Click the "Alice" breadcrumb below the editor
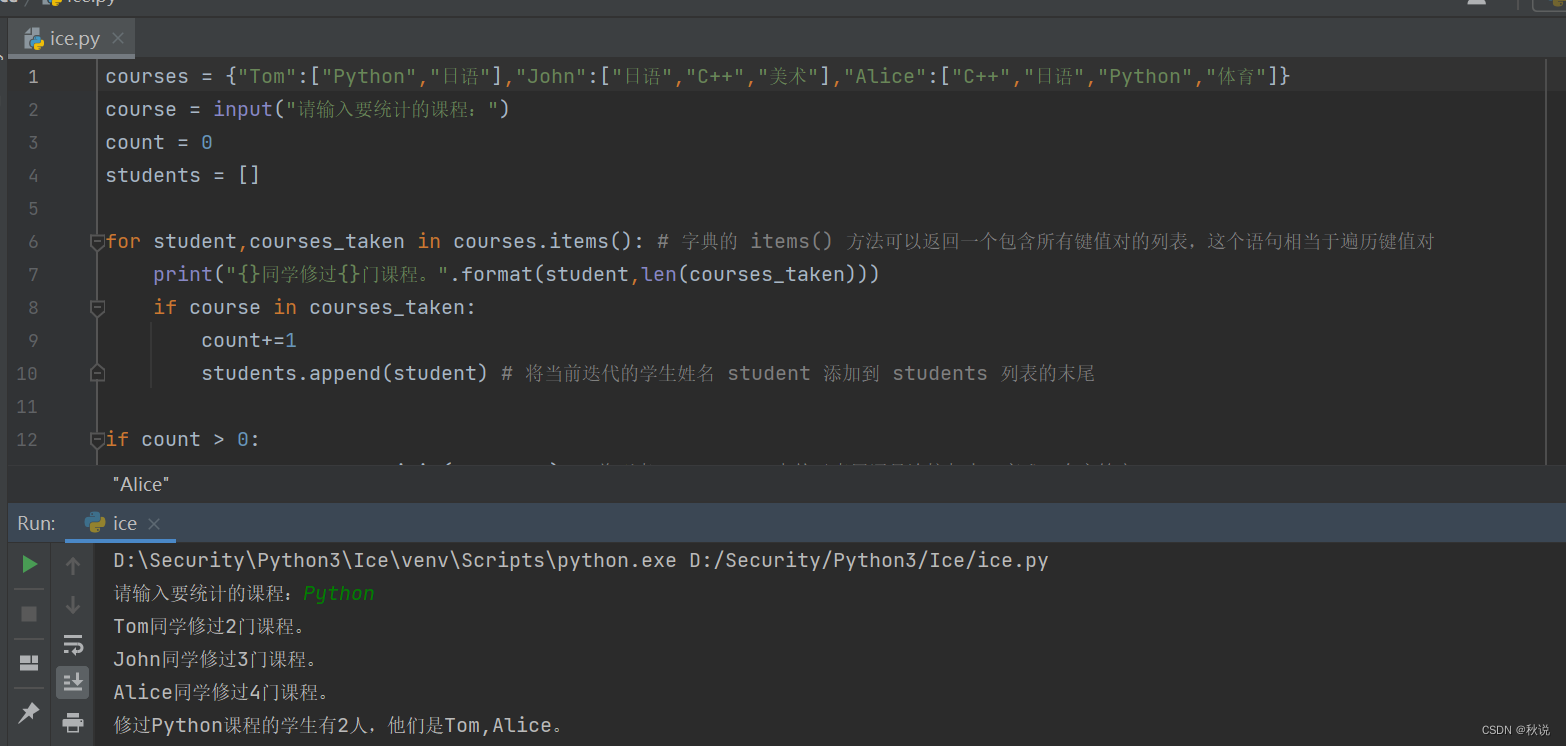This screenshot has height=746, width=1566. pos(141,485)
